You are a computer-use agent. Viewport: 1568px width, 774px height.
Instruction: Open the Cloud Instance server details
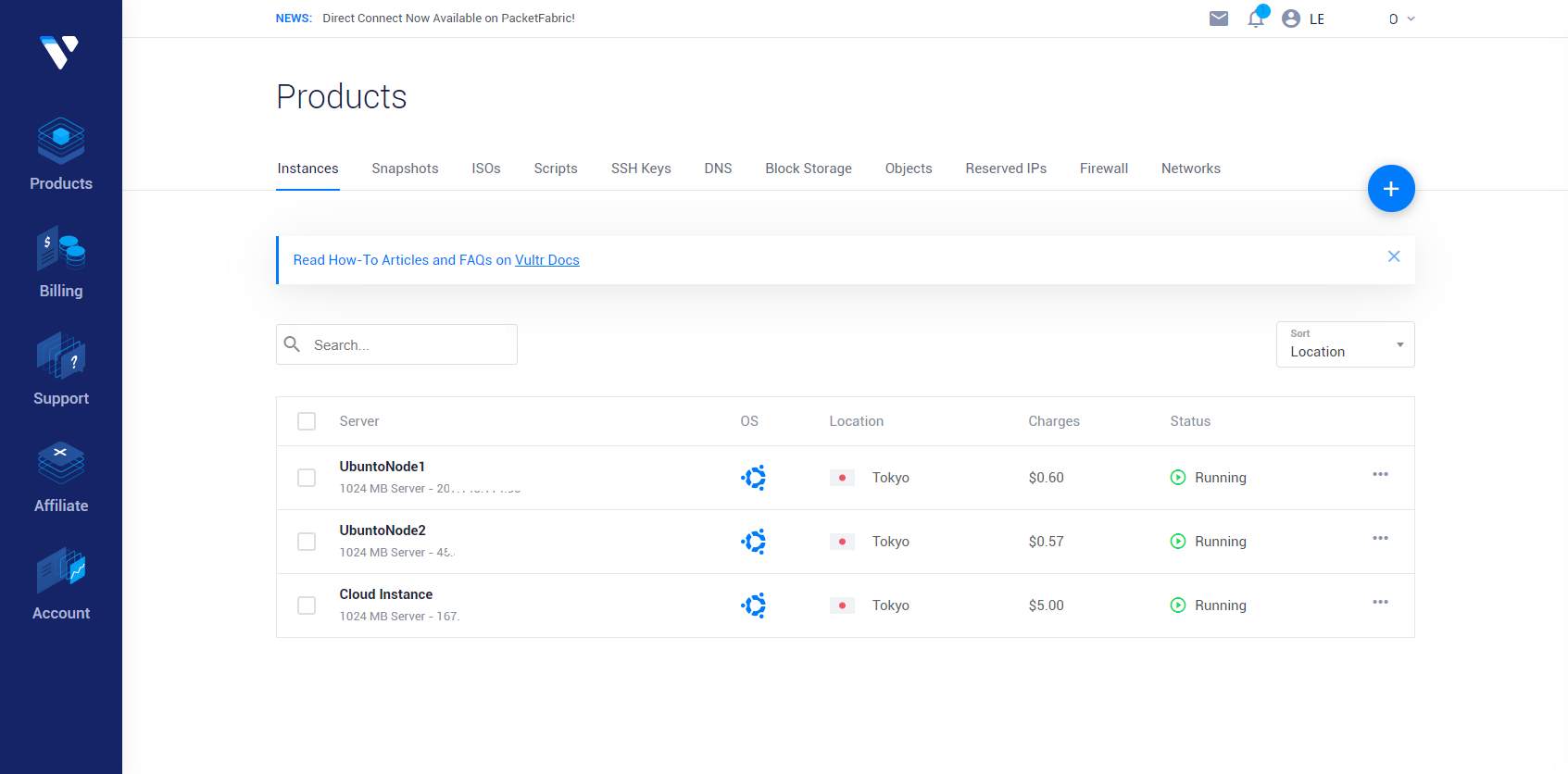coord(386,594)
